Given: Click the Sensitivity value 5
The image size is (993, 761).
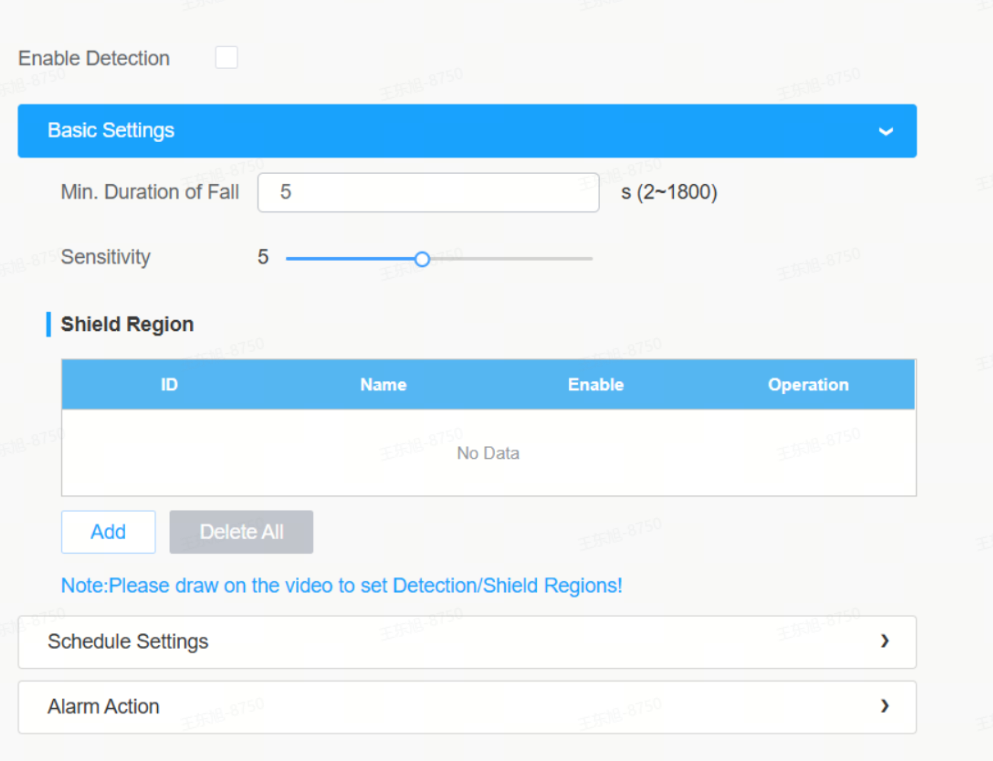Looking at the screenshot, I should [x=263, y=257].
